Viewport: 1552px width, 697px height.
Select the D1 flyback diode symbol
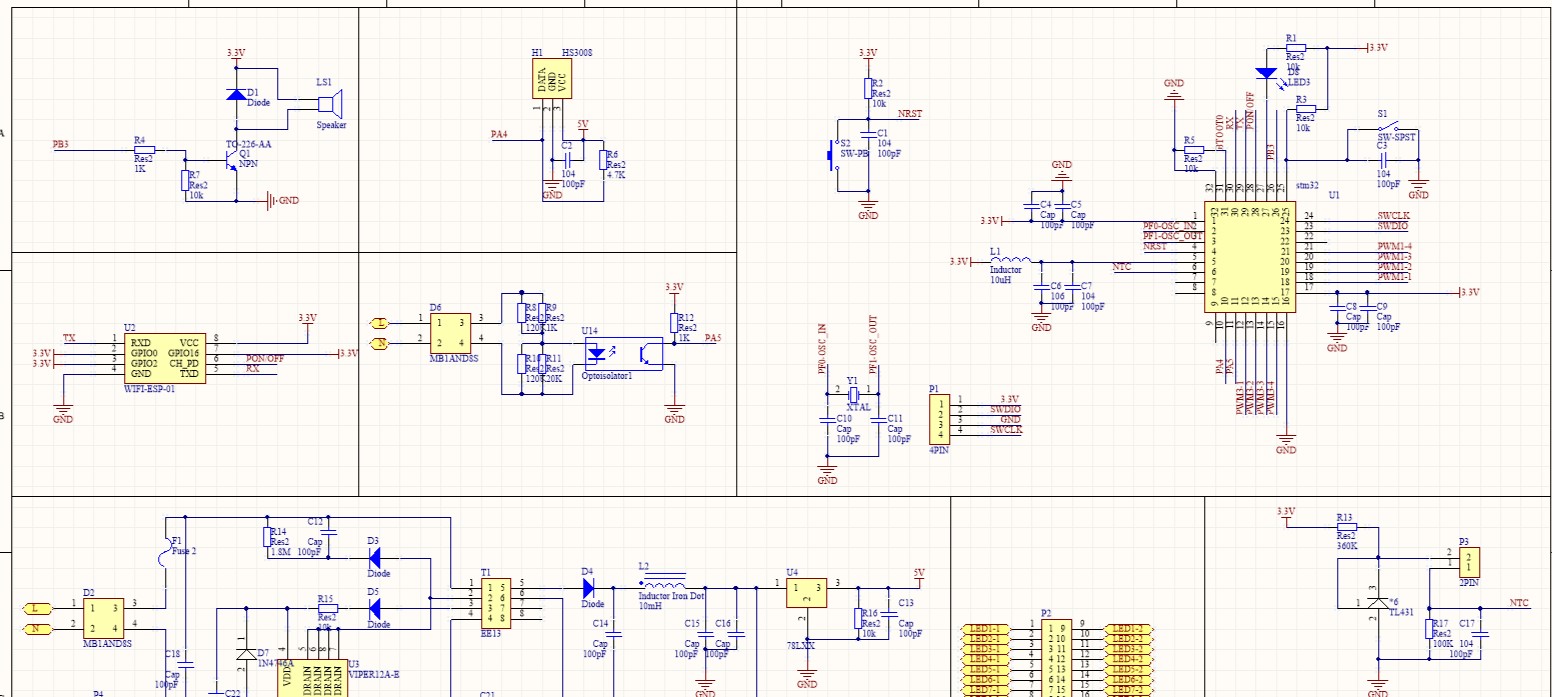(236, 95)
